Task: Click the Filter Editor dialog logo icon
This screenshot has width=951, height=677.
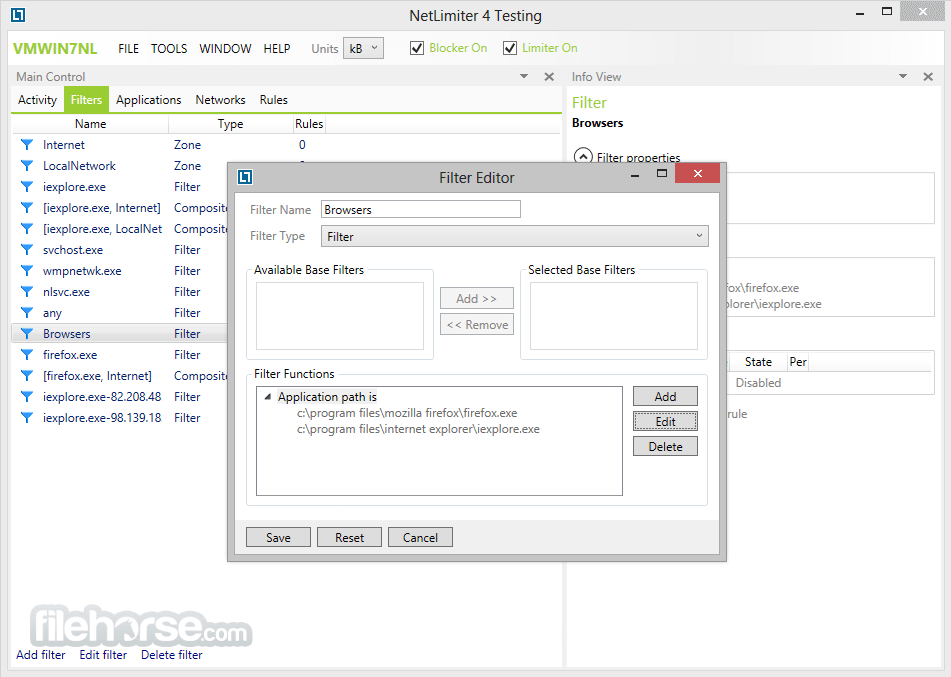Action: [x=245, y=177]
